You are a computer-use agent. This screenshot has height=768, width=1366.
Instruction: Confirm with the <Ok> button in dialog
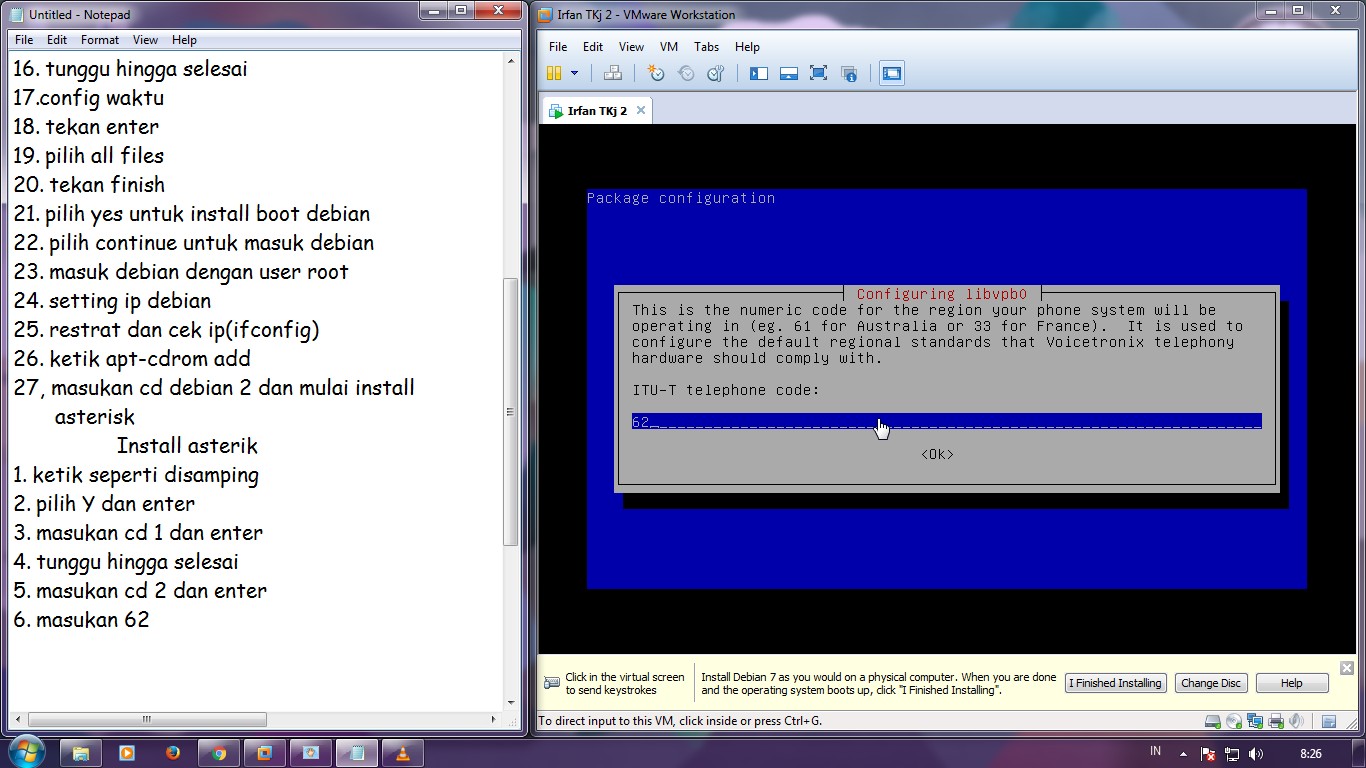[937, 454]
